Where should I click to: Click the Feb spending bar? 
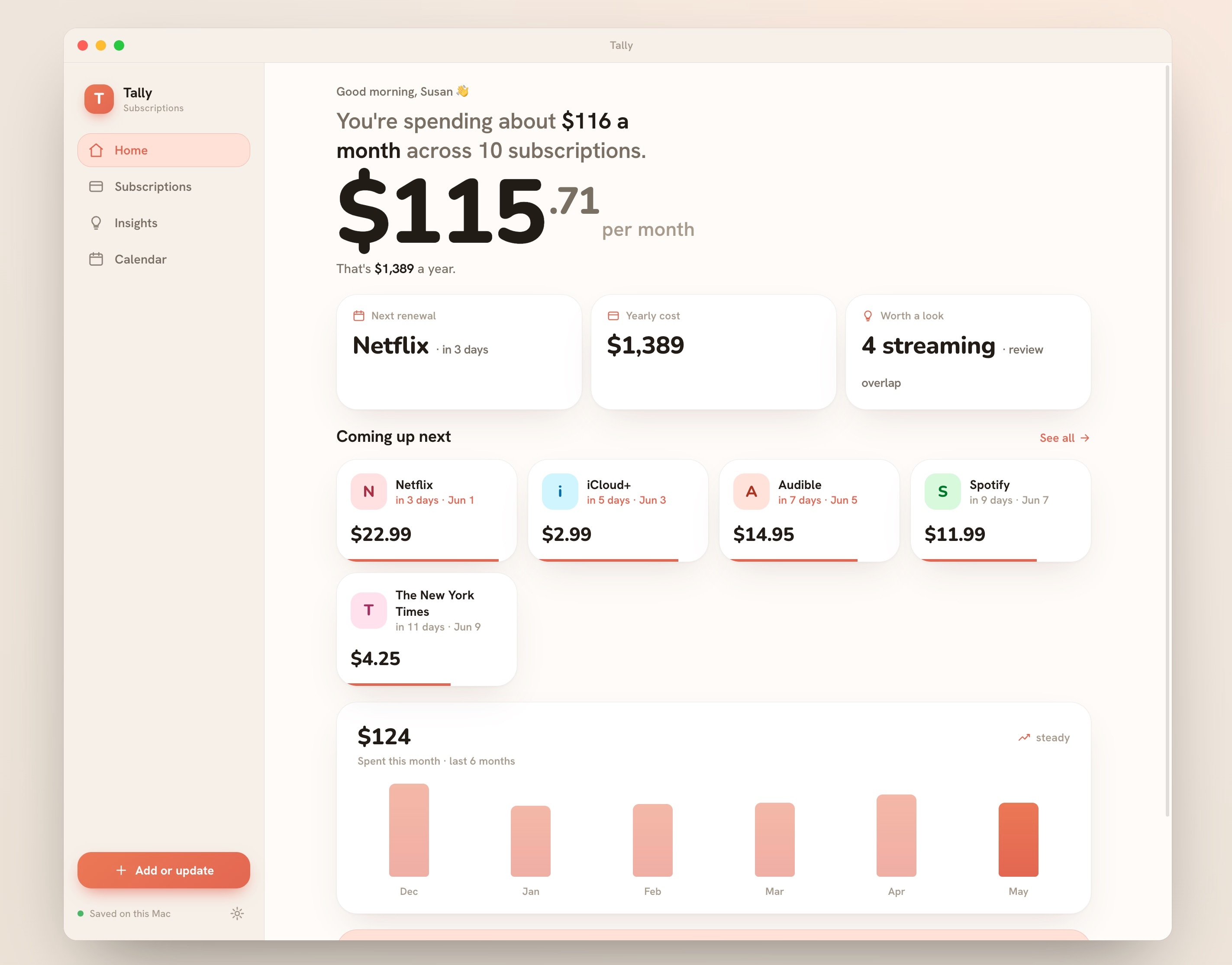tap(653, 840)
